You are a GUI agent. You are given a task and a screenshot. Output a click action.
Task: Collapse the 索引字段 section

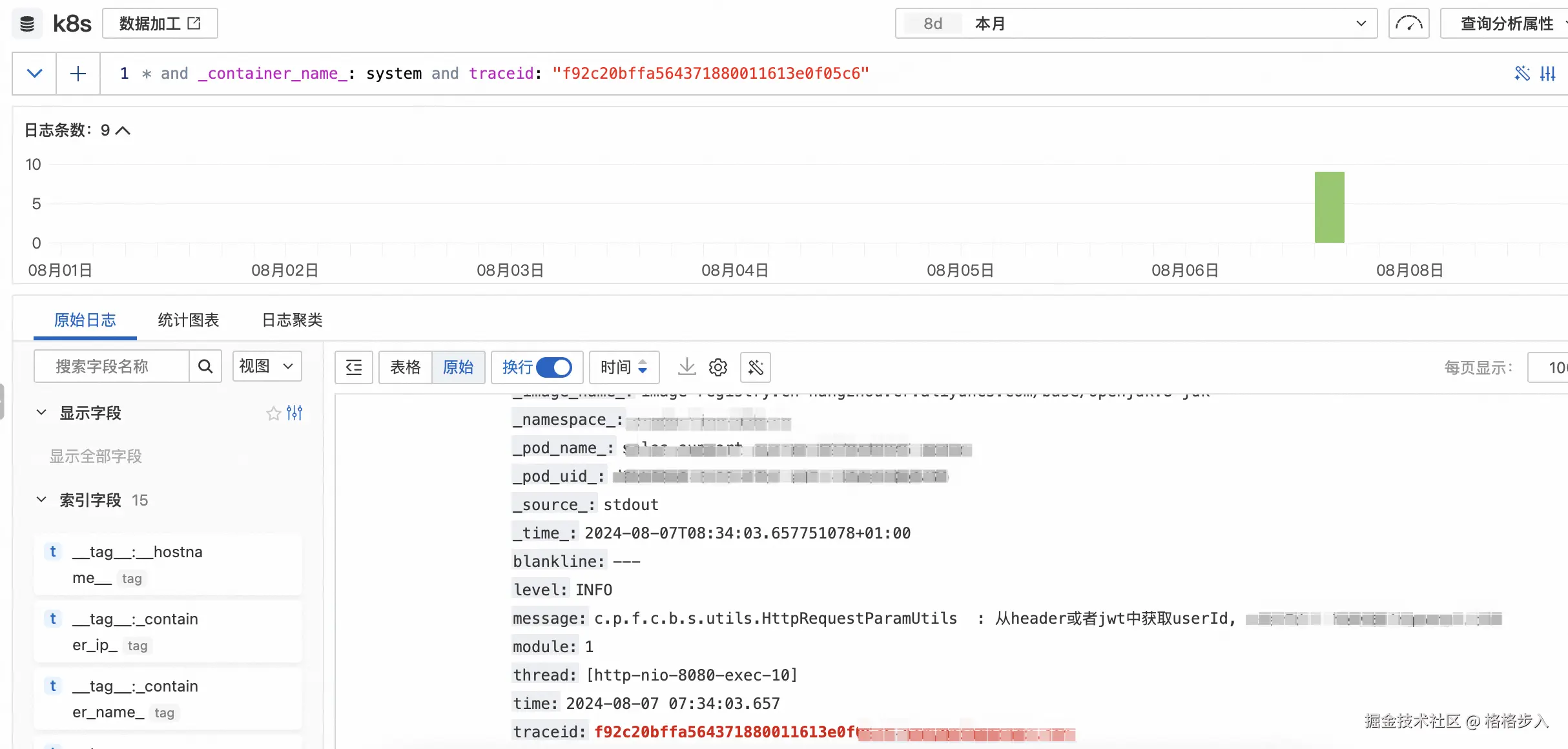(x=41, y=500)
